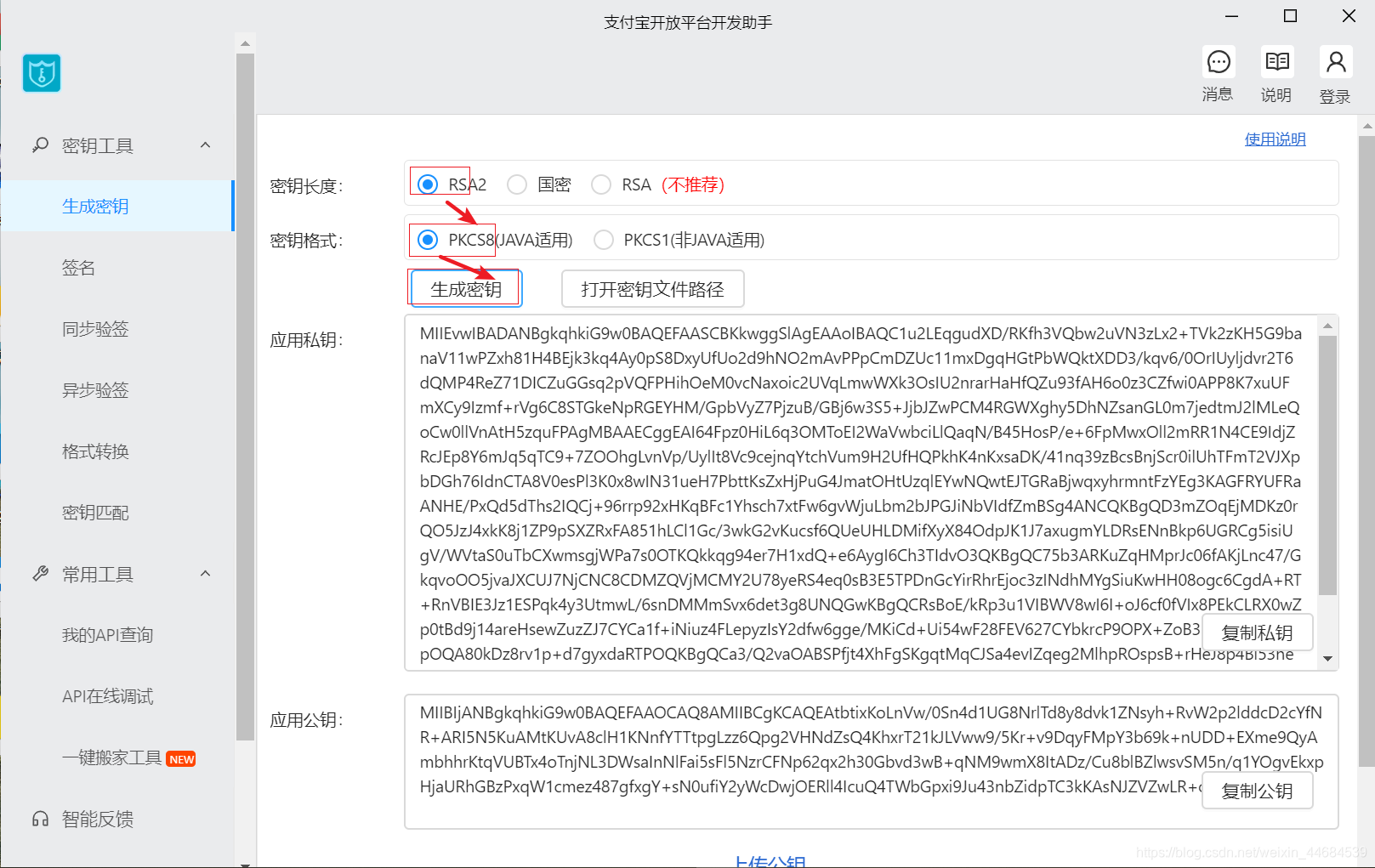Collapse the 密钥工具 section
This screenshot has width=1375, height=868.
tap(205, 145)
